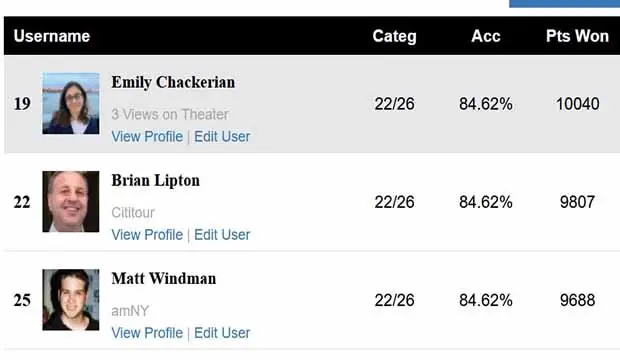Viewport: 620px width, 360px height.
Task: Sort by the Pts Won column header
Action: tap(577, 36)
